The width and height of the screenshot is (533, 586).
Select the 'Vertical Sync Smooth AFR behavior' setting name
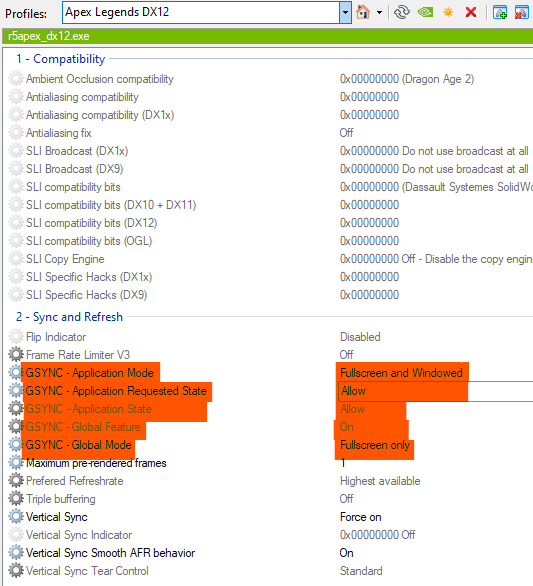point(111,553)
